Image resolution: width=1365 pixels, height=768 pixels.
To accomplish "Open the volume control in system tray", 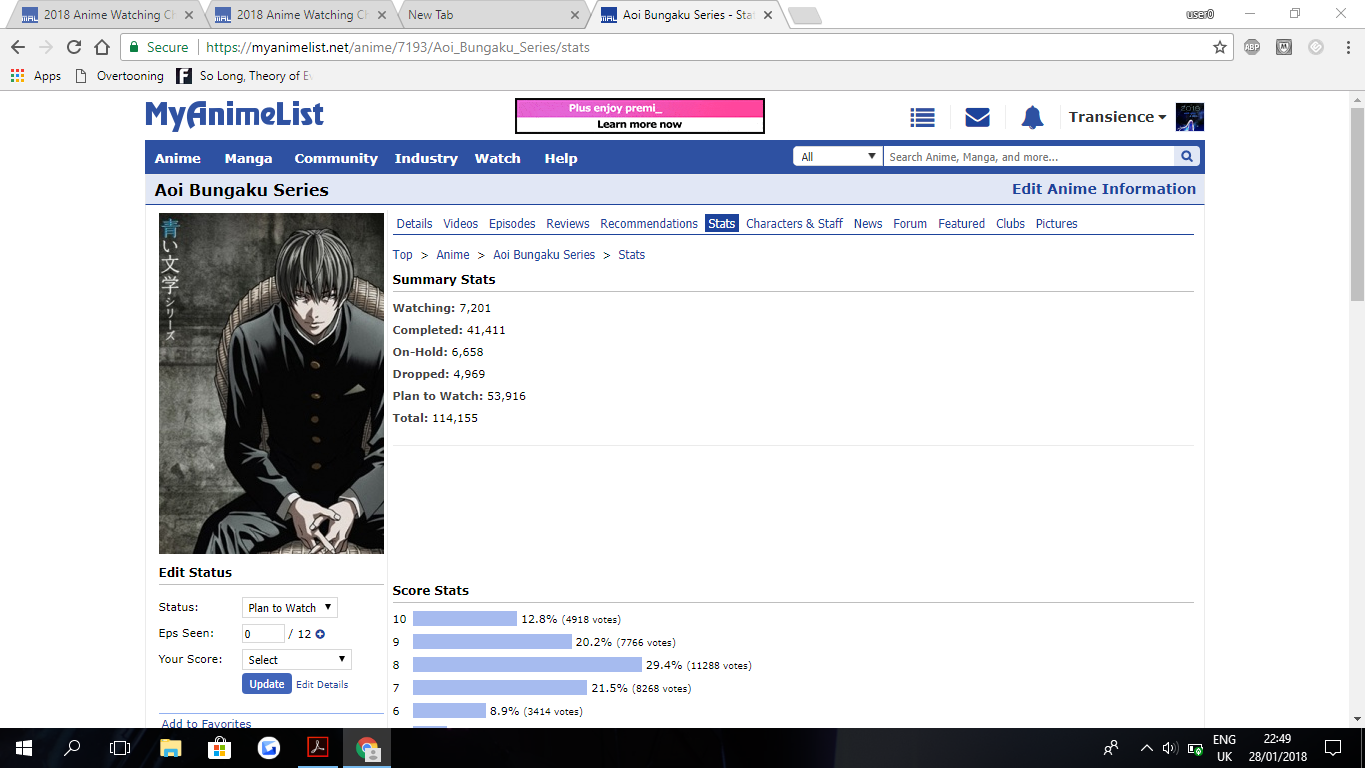I will (1170, 748).
